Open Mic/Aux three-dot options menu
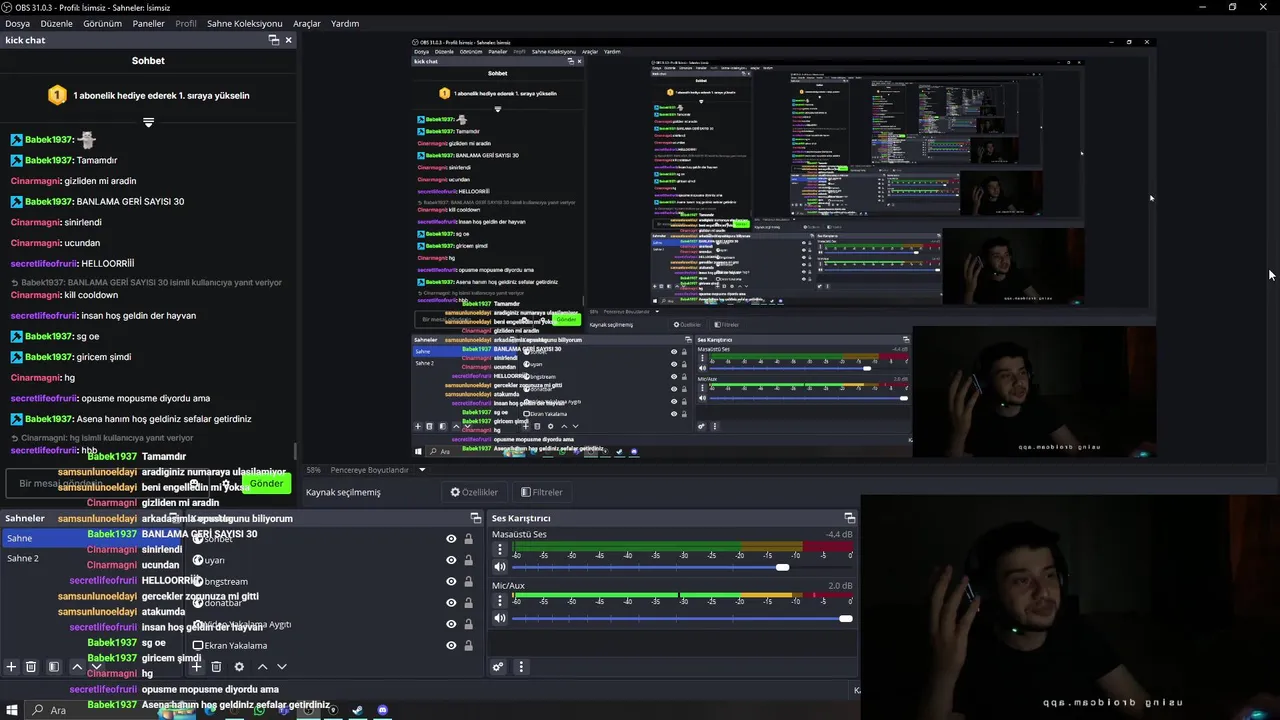The image size is (1280, 720). (x=500, y=601)
